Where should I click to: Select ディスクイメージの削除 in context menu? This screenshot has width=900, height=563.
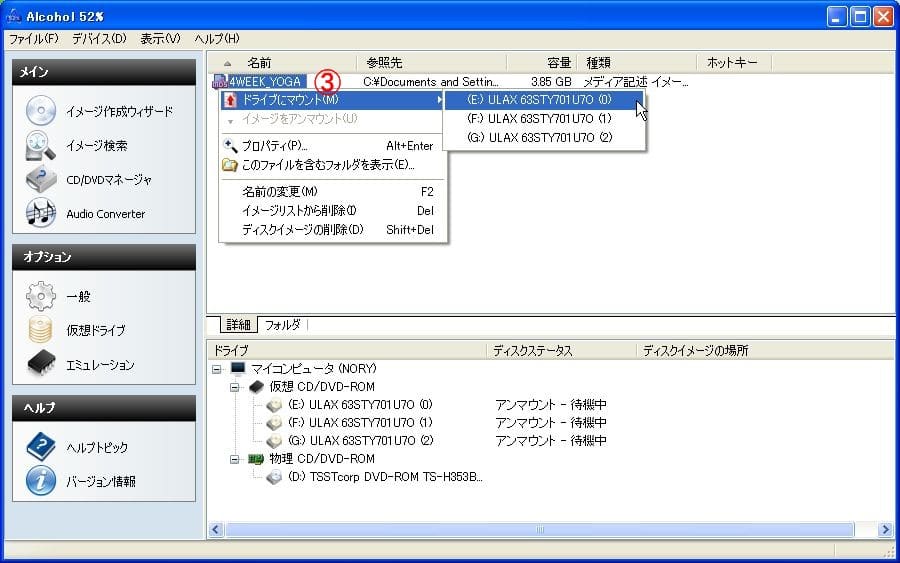[x=302, y=230]
